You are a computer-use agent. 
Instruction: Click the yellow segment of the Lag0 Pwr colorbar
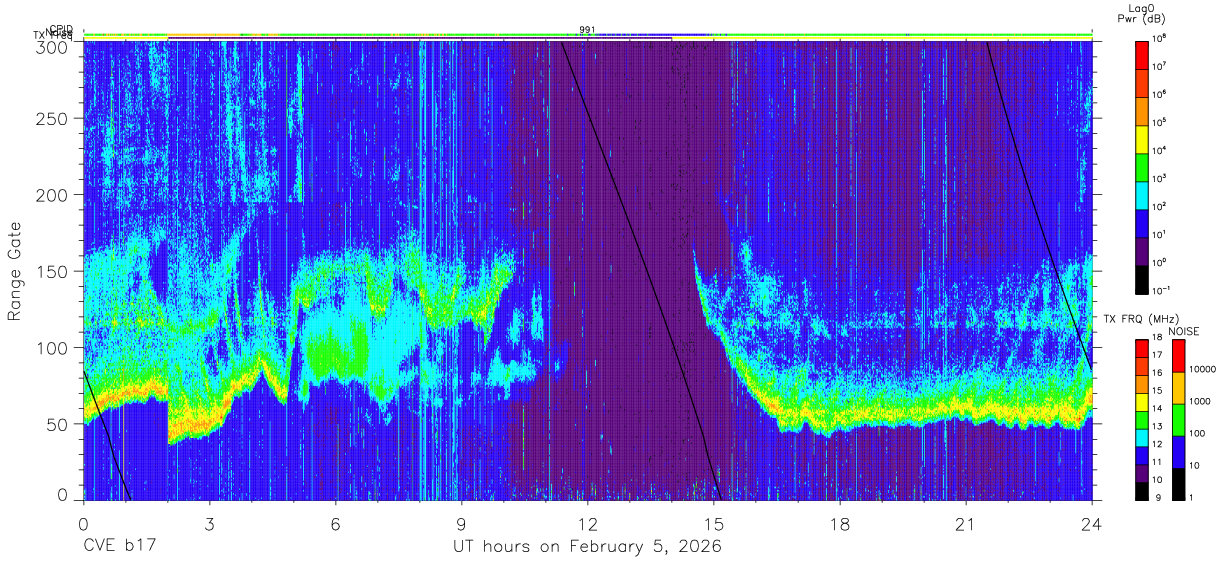click(1143, 138)
